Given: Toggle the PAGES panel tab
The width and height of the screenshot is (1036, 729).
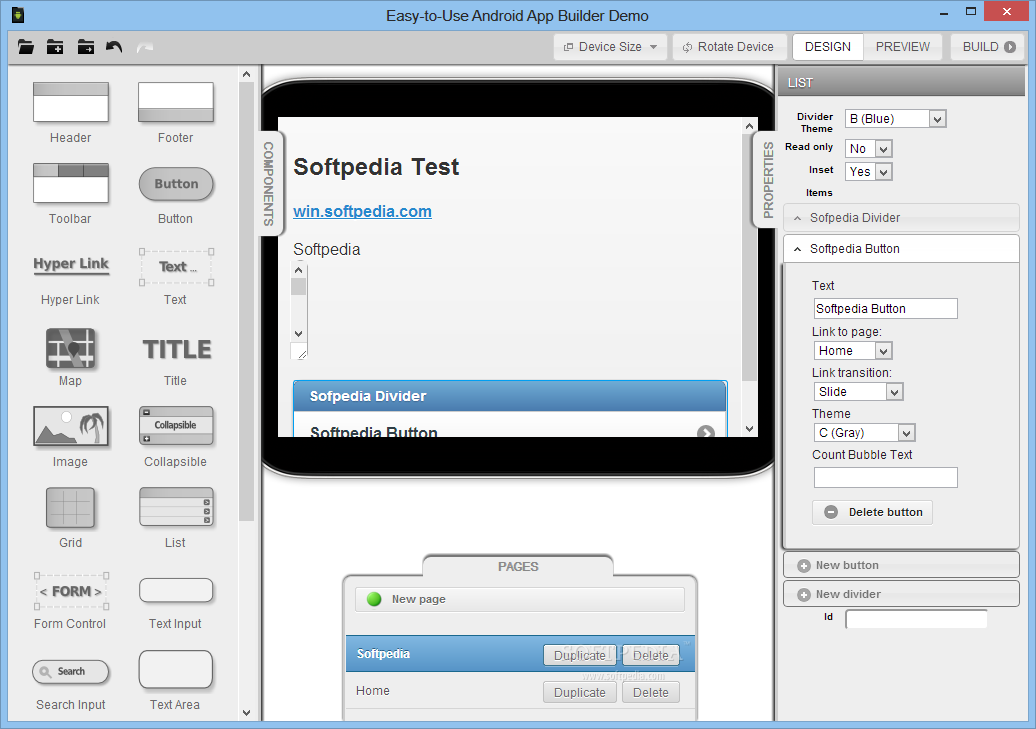Looking at the screenshot, I should 518,566.
